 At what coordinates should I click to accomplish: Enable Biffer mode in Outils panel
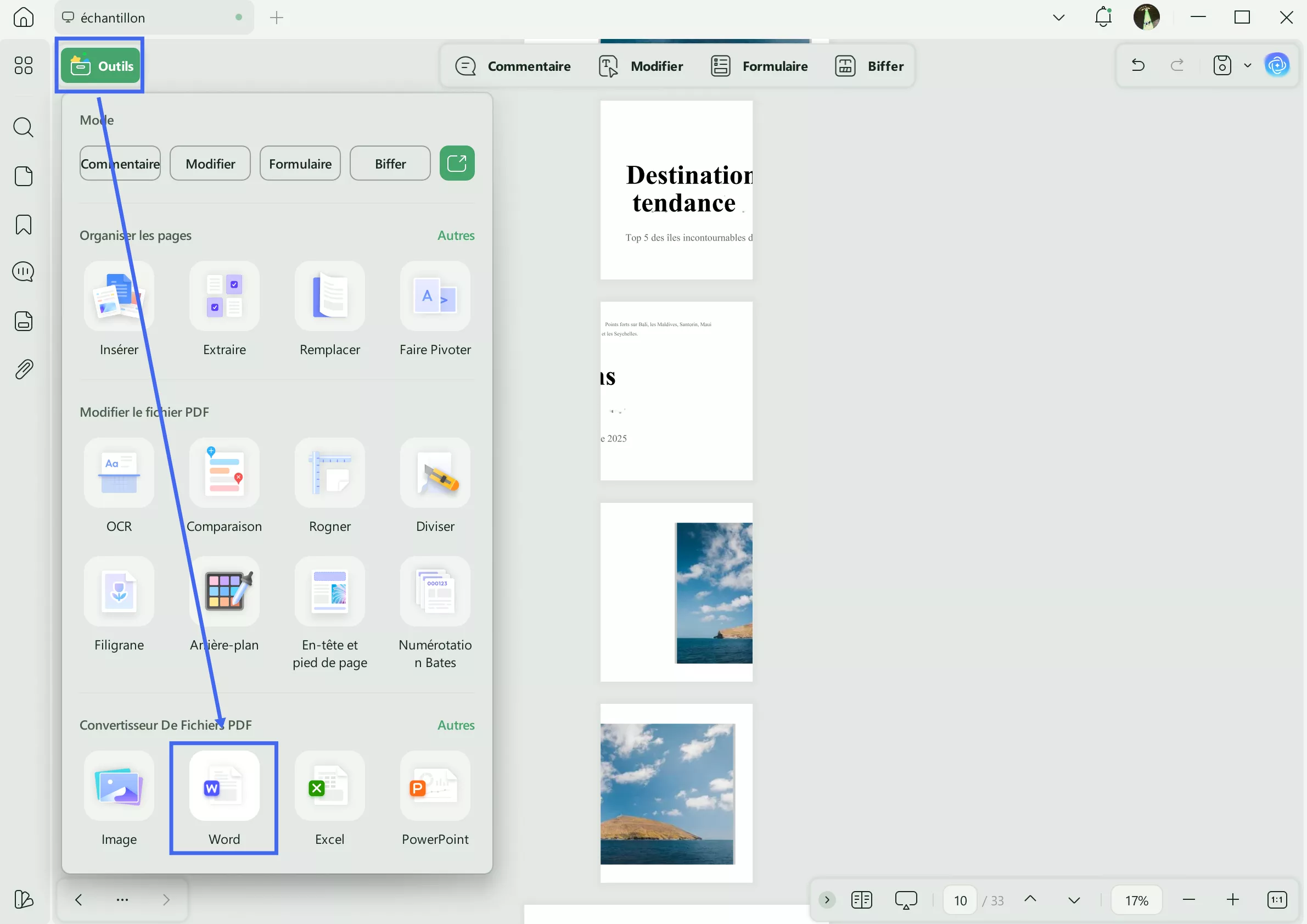(390, 164)
